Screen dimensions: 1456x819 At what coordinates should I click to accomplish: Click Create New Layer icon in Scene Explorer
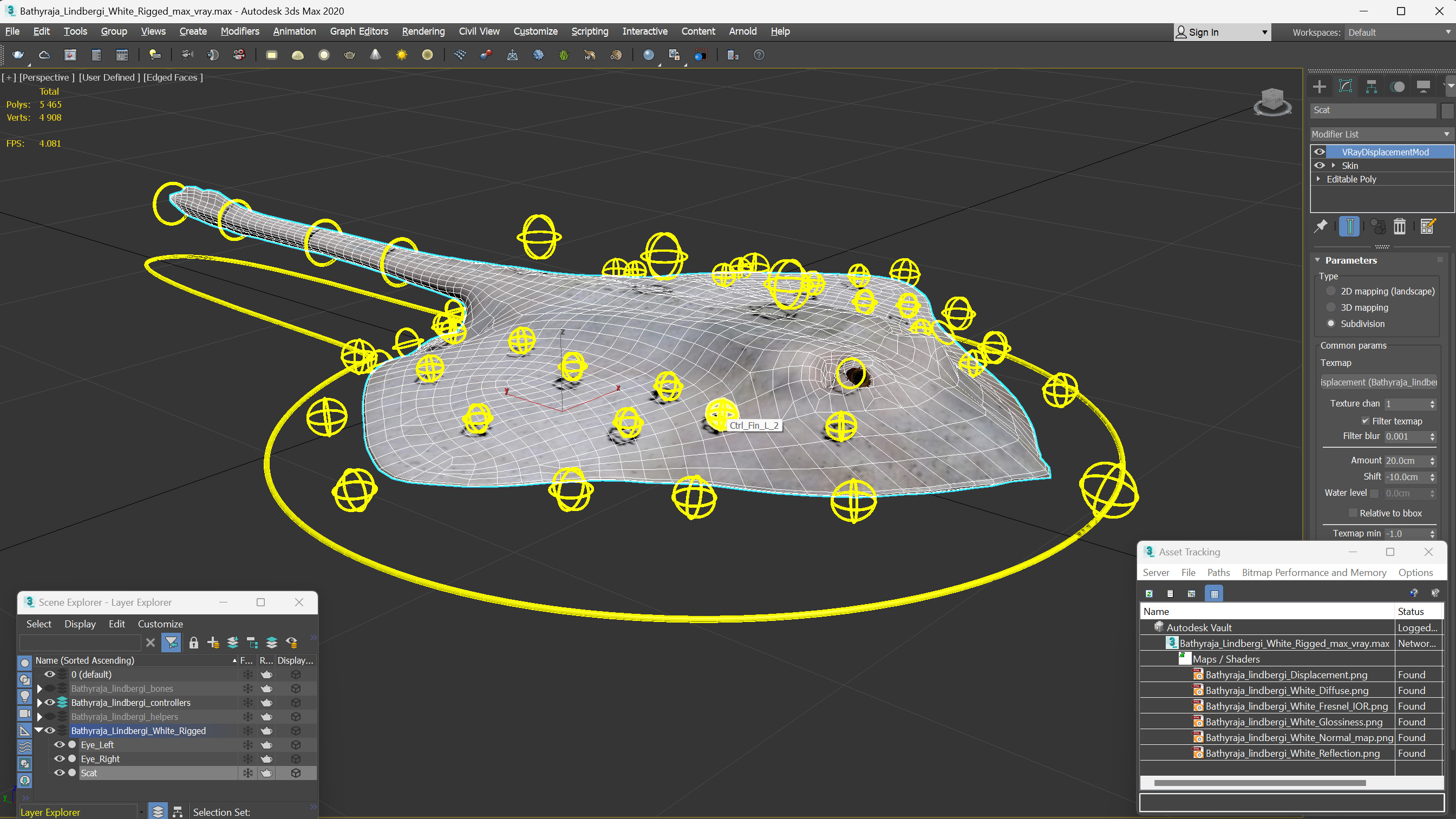coord(213,643)
